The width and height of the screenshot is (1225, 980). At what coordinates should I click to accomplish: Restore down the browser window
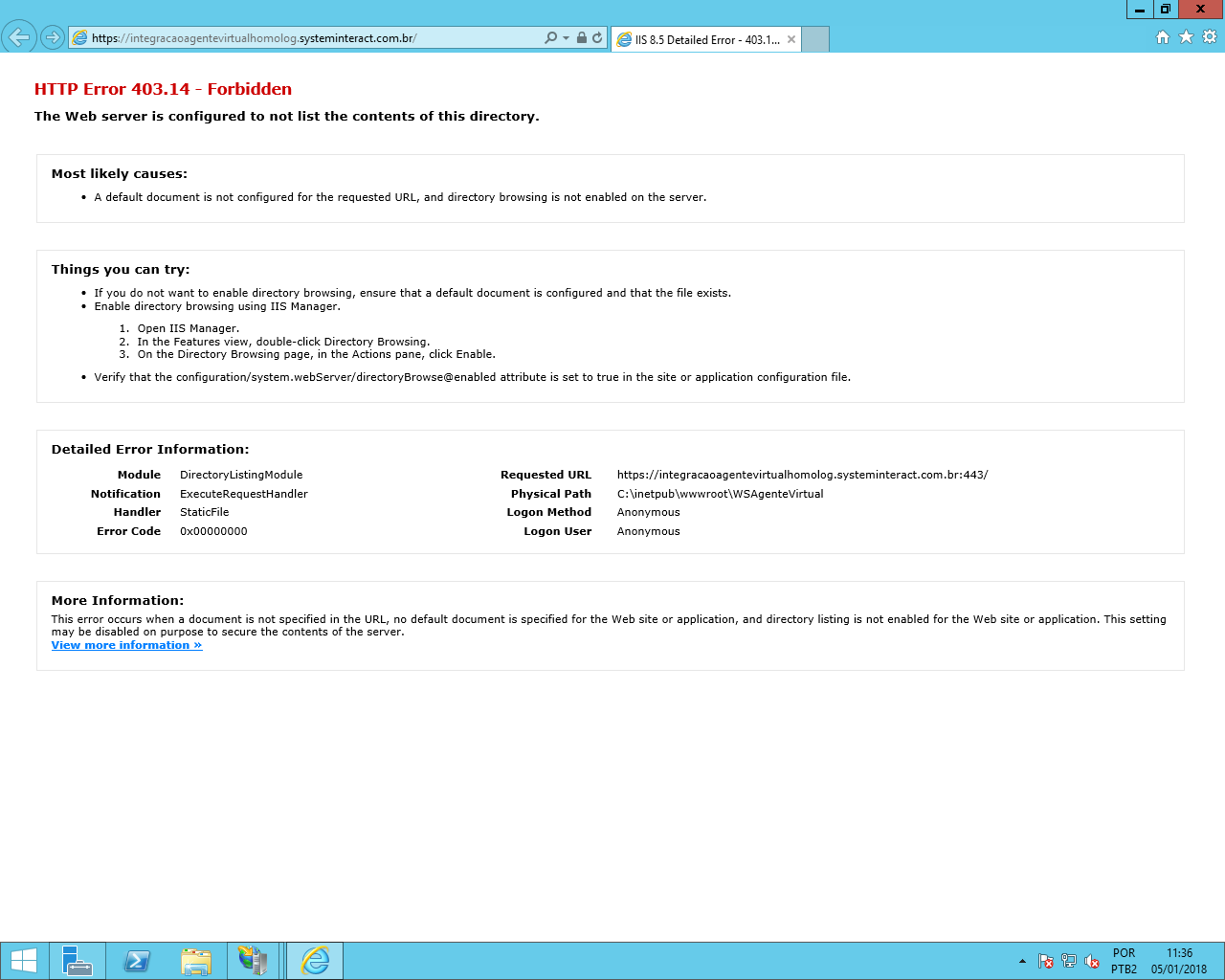(x=1165, y=10)
